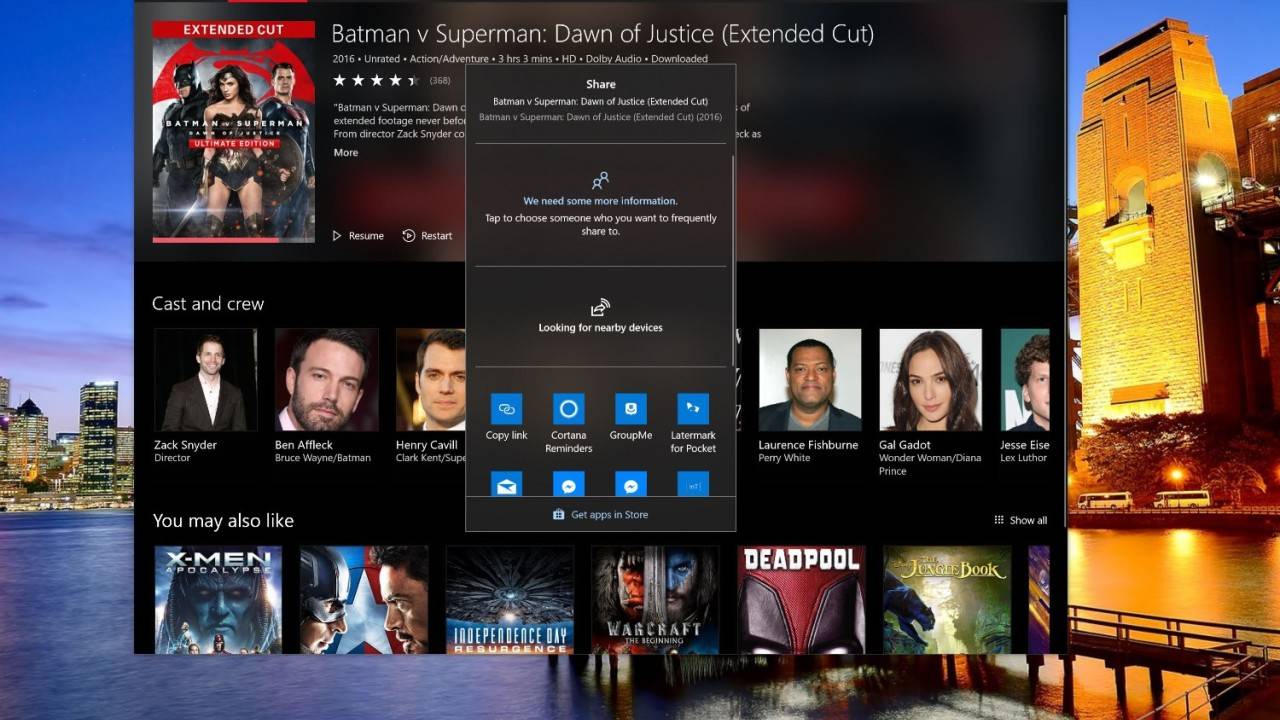Tap the people icon to choose contacts
Image resolution: width=1280 pixels, height=720 pixels.
(600, 181)
